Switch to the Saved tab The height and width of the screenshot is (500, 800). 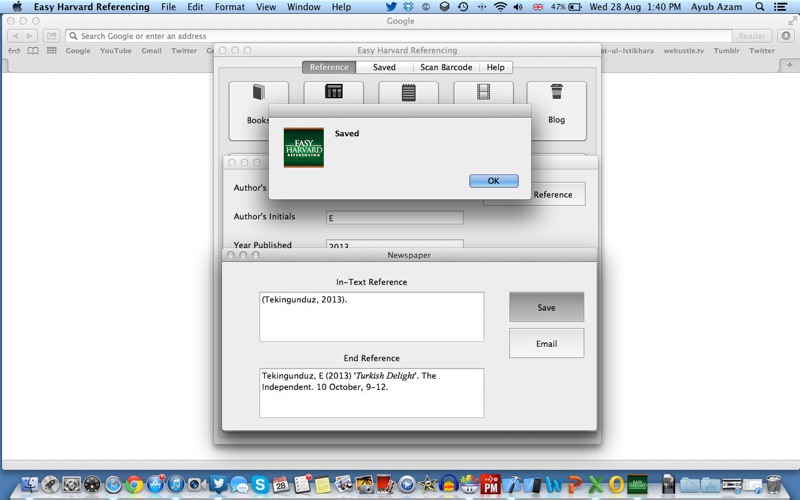pos(384,67)
